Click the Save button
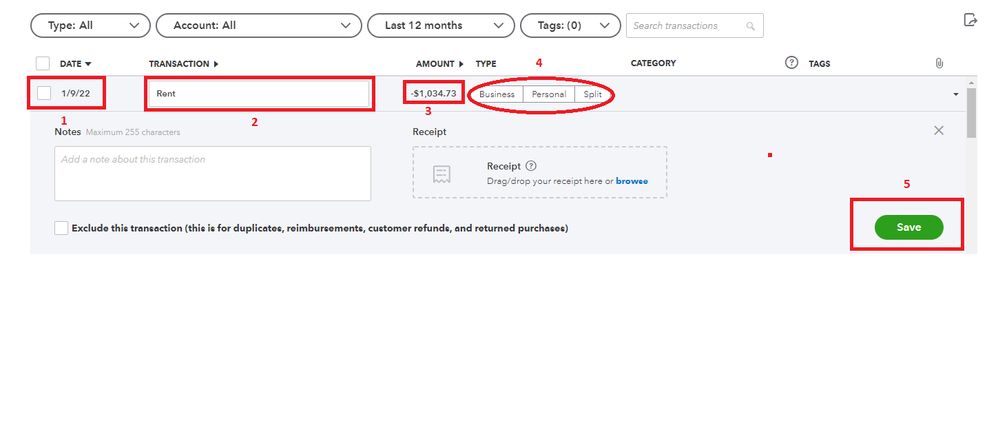 tap(909, 227)
